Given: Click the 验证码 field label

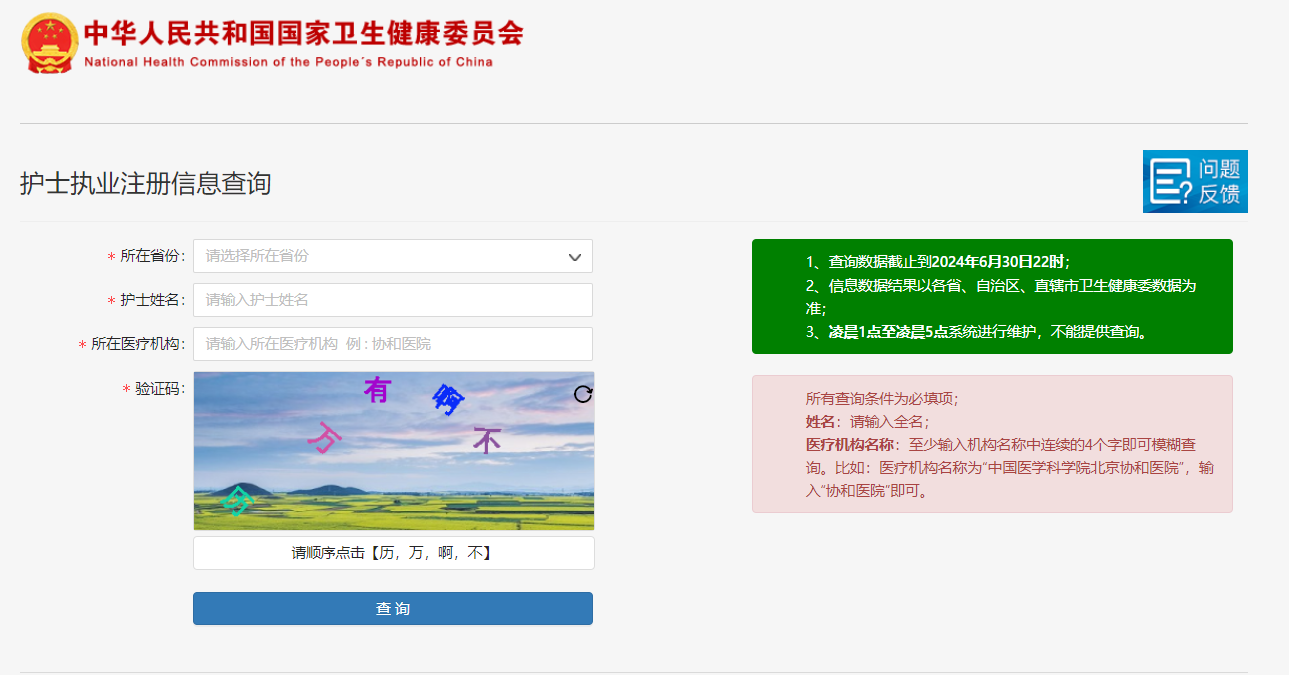Looking at the screenshot, I should 160,389.
